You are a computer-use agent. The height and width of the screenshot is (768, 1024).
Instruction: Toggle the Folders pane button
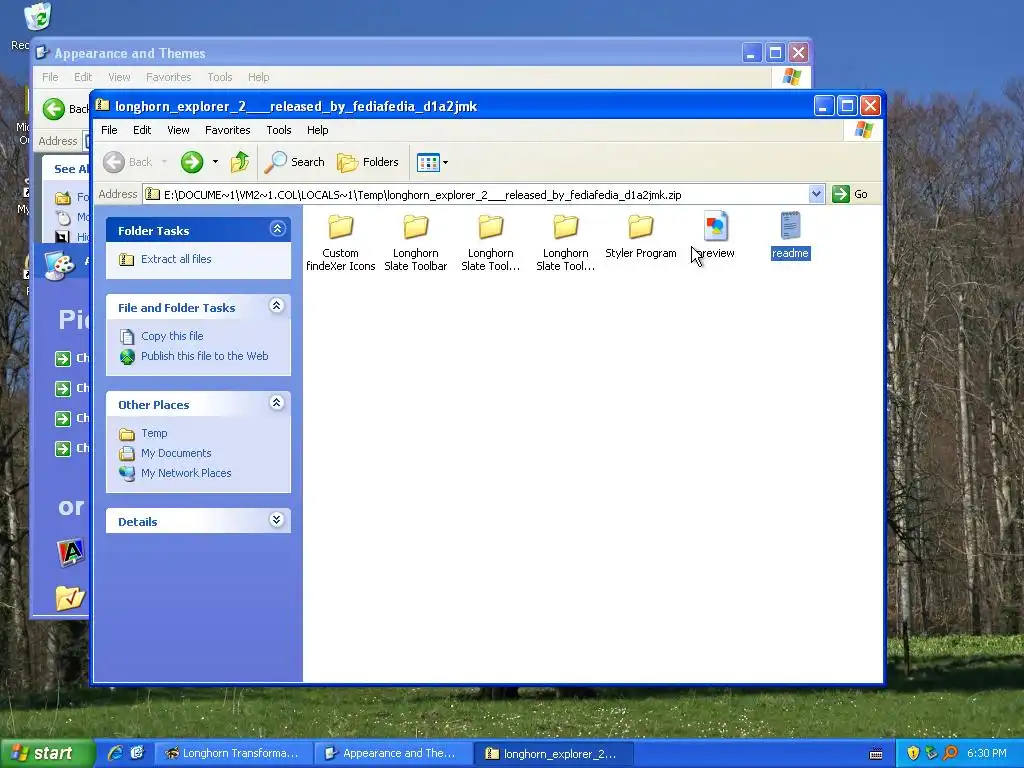point(368,162)
